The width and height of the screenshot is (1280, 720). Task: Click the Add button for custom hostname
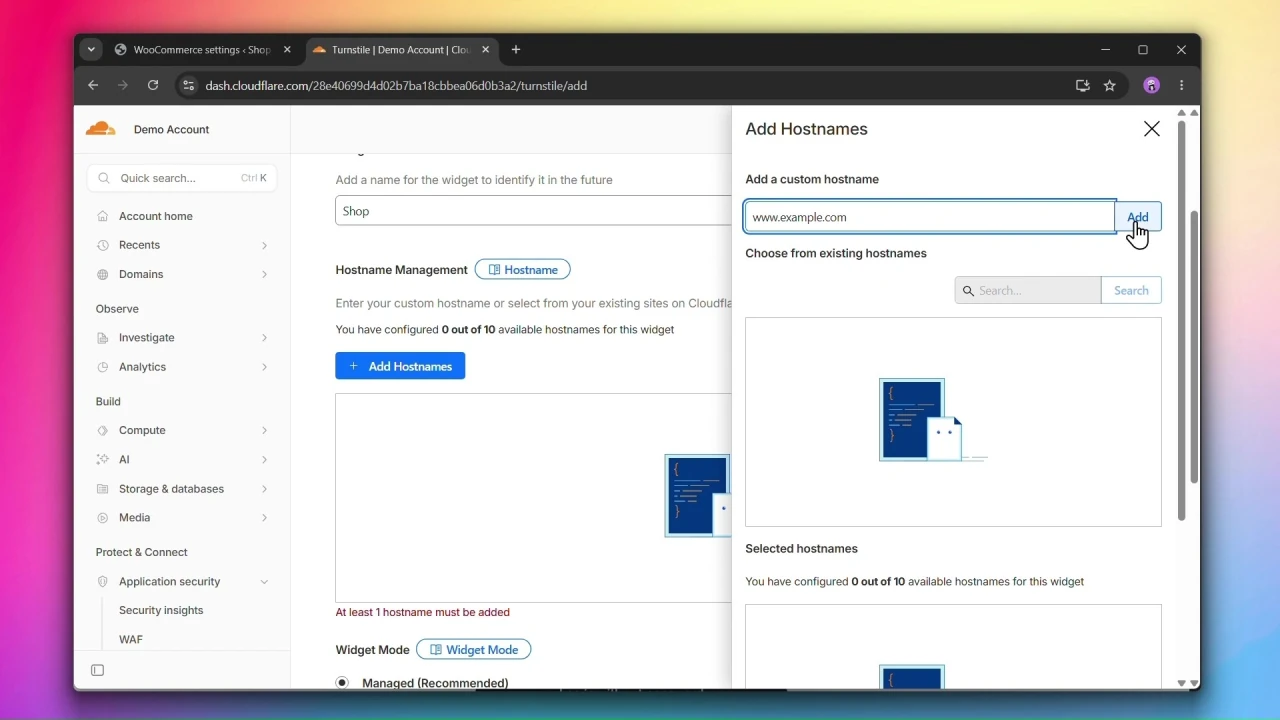tap(1138, 217)
